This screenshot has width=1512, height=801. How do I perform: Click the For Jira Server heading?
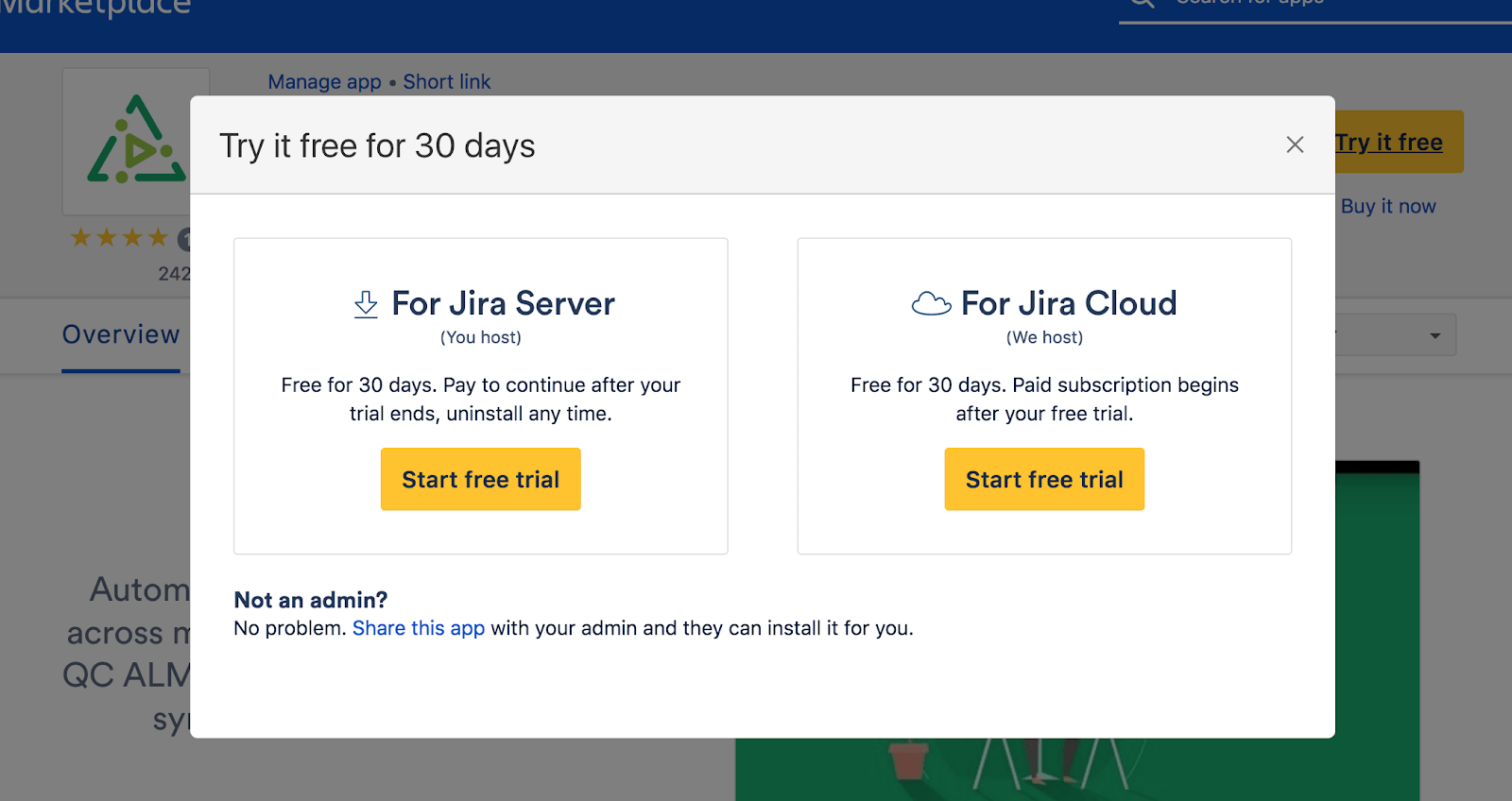pyautogui.click(x=503, y=303)
